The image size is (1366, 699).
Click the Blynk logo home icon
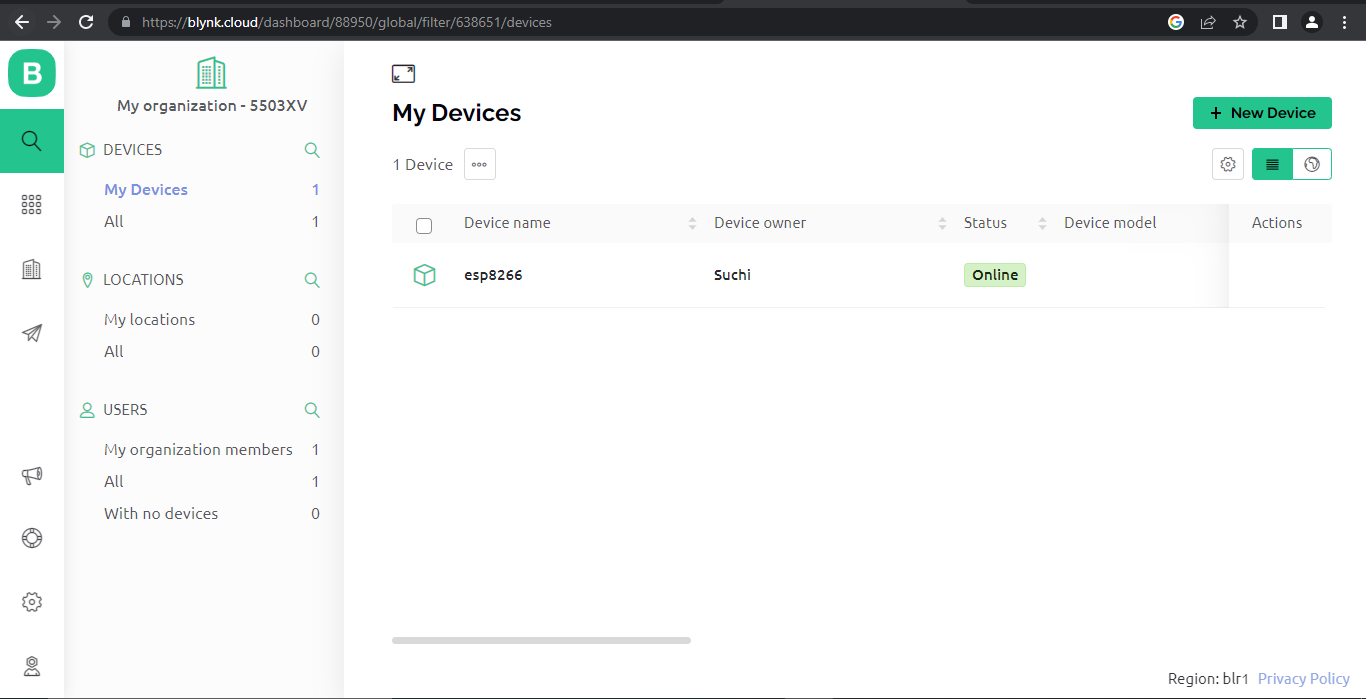click(x=32, y=73)
